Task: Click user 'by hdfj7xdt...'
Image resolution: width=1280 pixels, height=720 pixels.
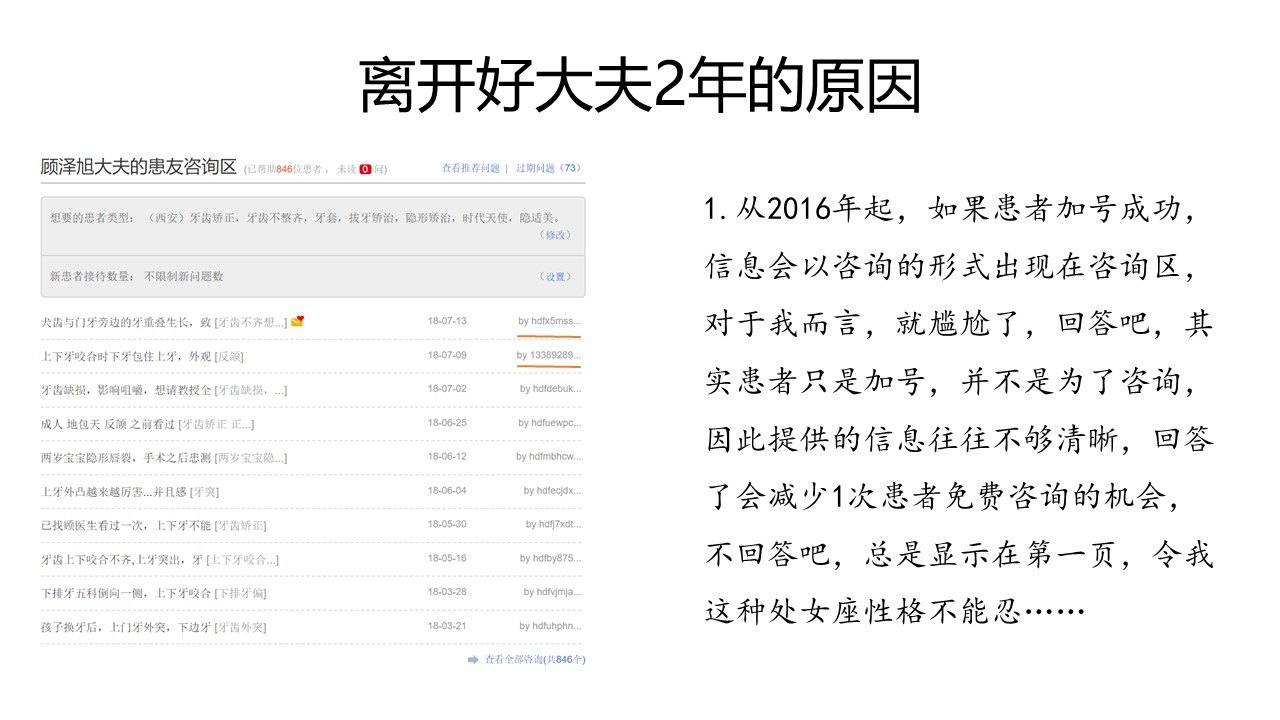Action: (553, 524)
